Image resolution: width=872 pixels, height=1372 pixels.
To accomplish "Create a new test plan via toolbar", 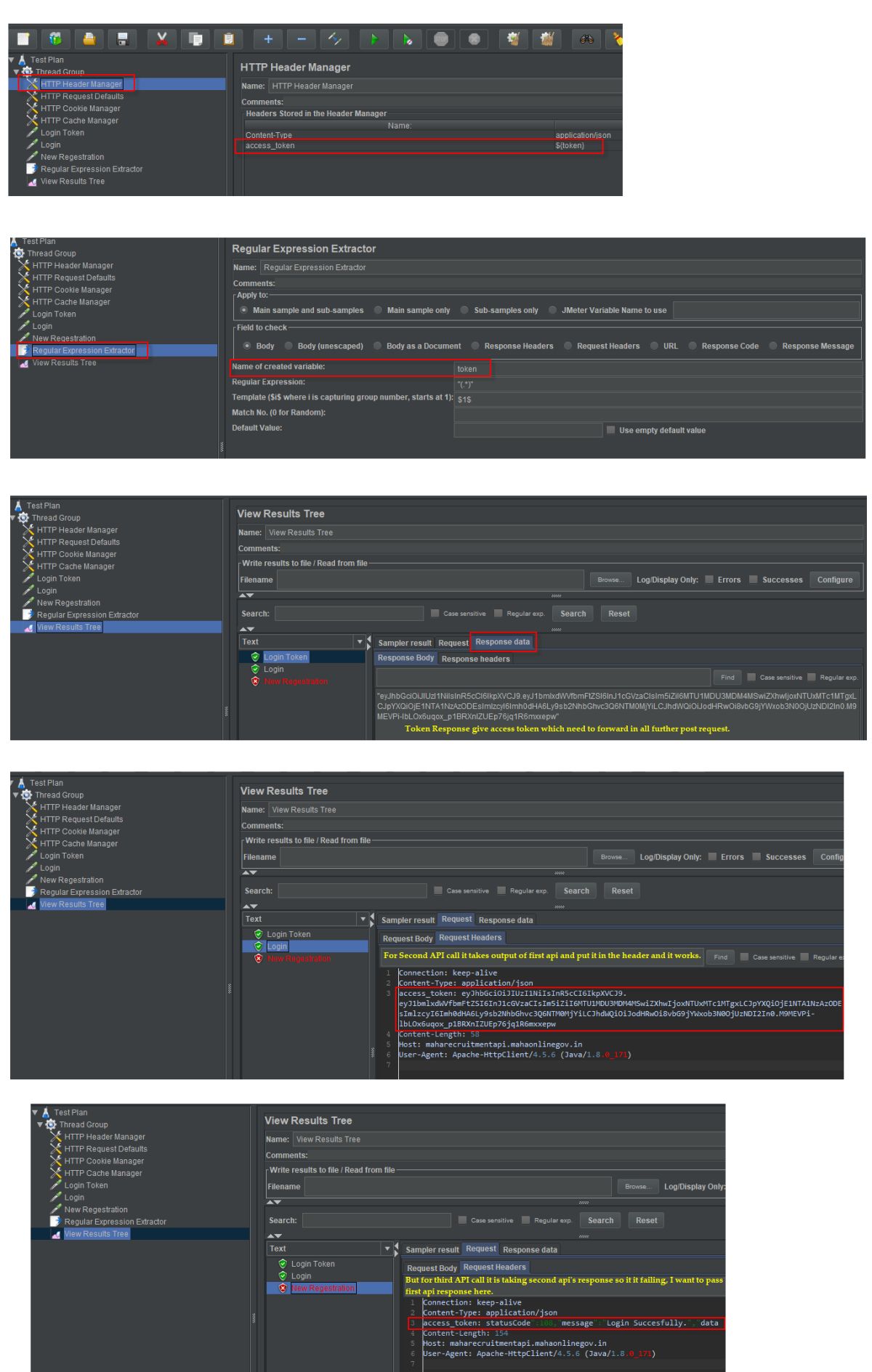I will coord(23,39).
